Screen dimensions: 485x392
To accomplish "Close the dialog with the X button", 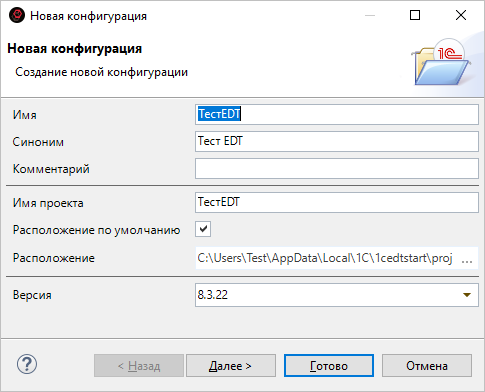I will 461,15.
